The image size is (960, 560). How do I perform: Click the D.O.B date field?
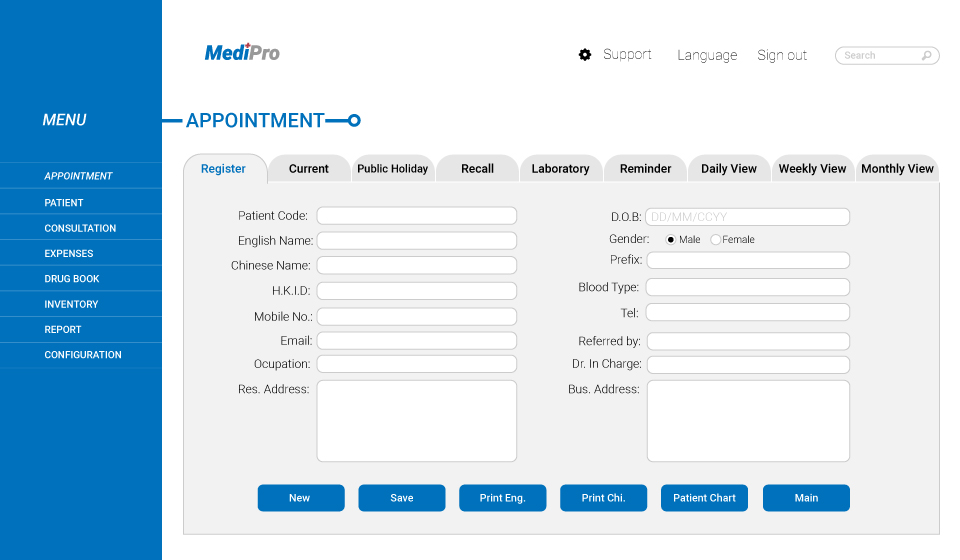(748, 217)
